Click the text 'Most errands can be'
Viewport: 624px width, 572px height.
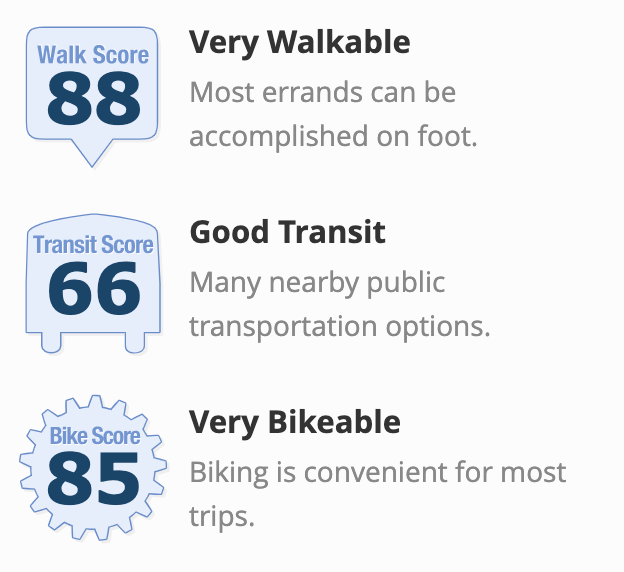click(x=323, y=92)
